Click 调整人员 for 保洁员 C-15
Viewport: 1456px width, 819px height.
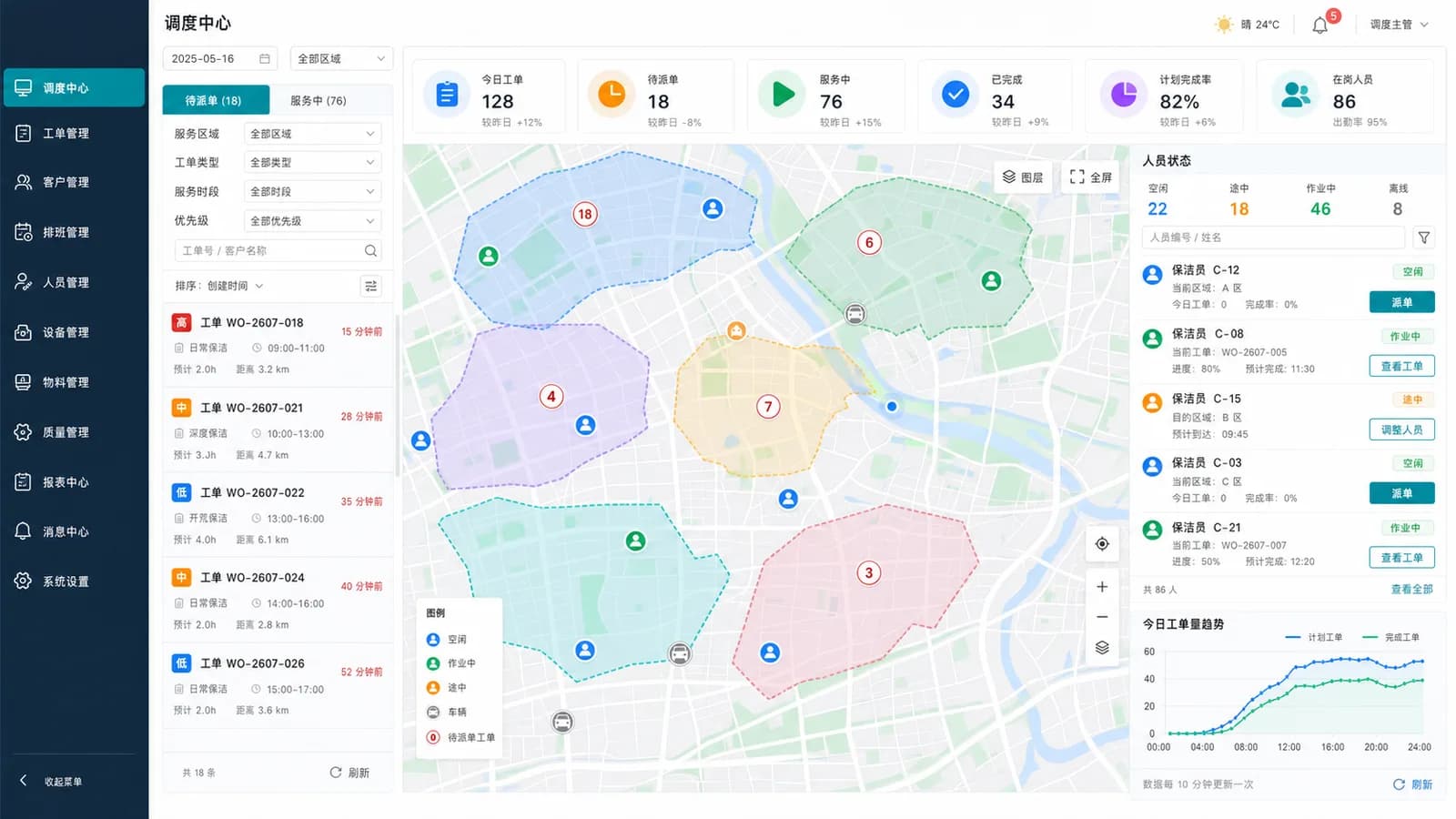coord(1401,430)
